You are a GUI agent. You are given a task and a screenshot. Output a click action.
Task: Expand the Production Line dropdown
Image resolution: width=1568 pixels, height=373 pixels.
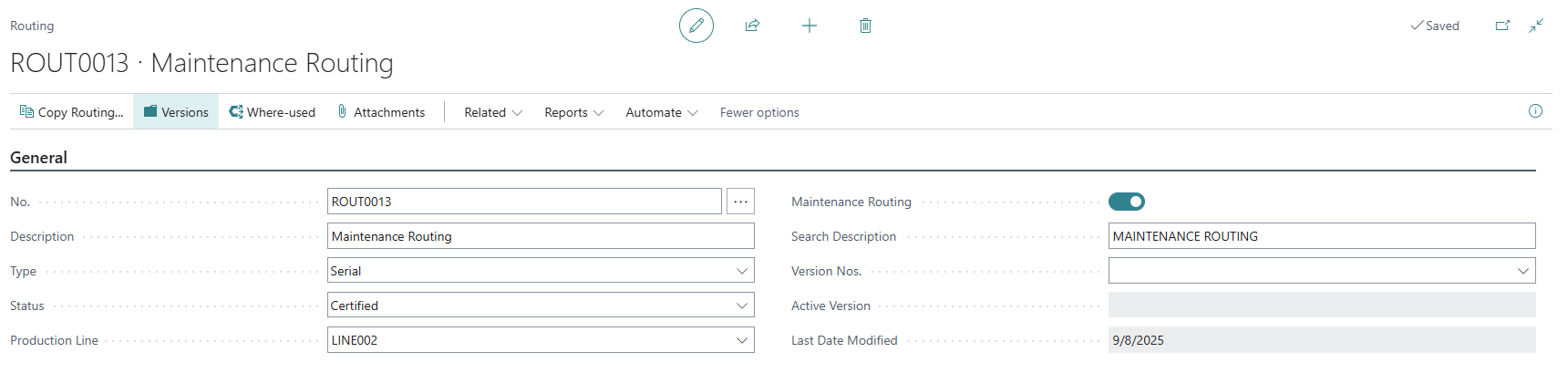coord(742,340)
